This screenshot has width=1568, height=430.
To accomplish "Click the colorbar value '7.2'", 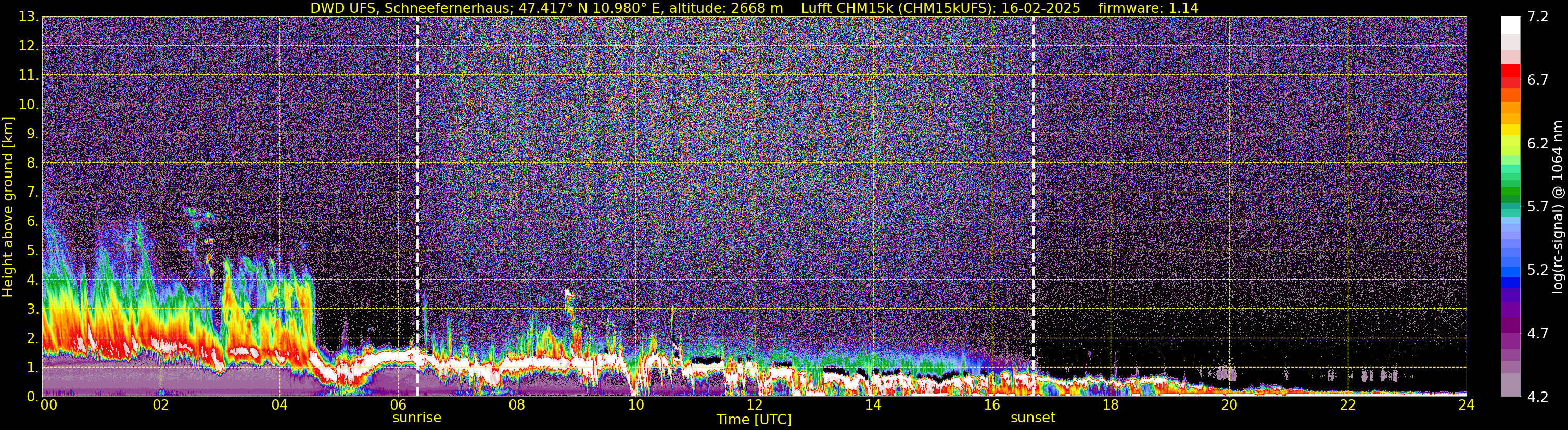I will click(1538, 17).
